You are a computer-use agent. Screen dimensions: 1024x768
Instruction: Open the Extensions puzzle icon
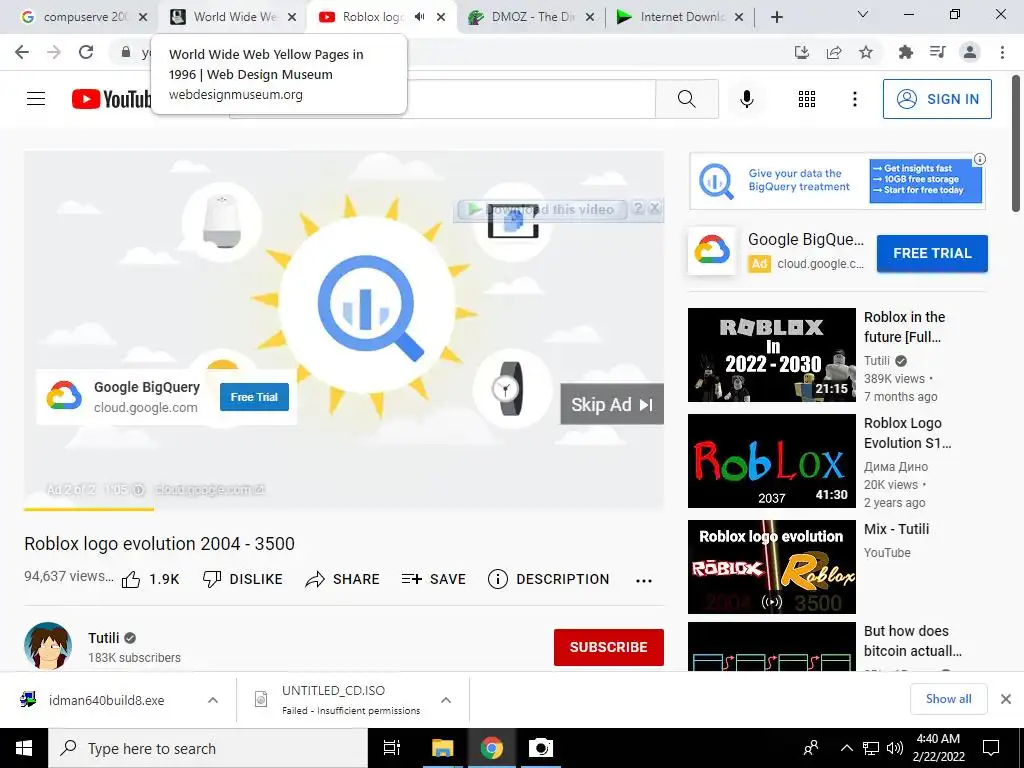[906, 52]
